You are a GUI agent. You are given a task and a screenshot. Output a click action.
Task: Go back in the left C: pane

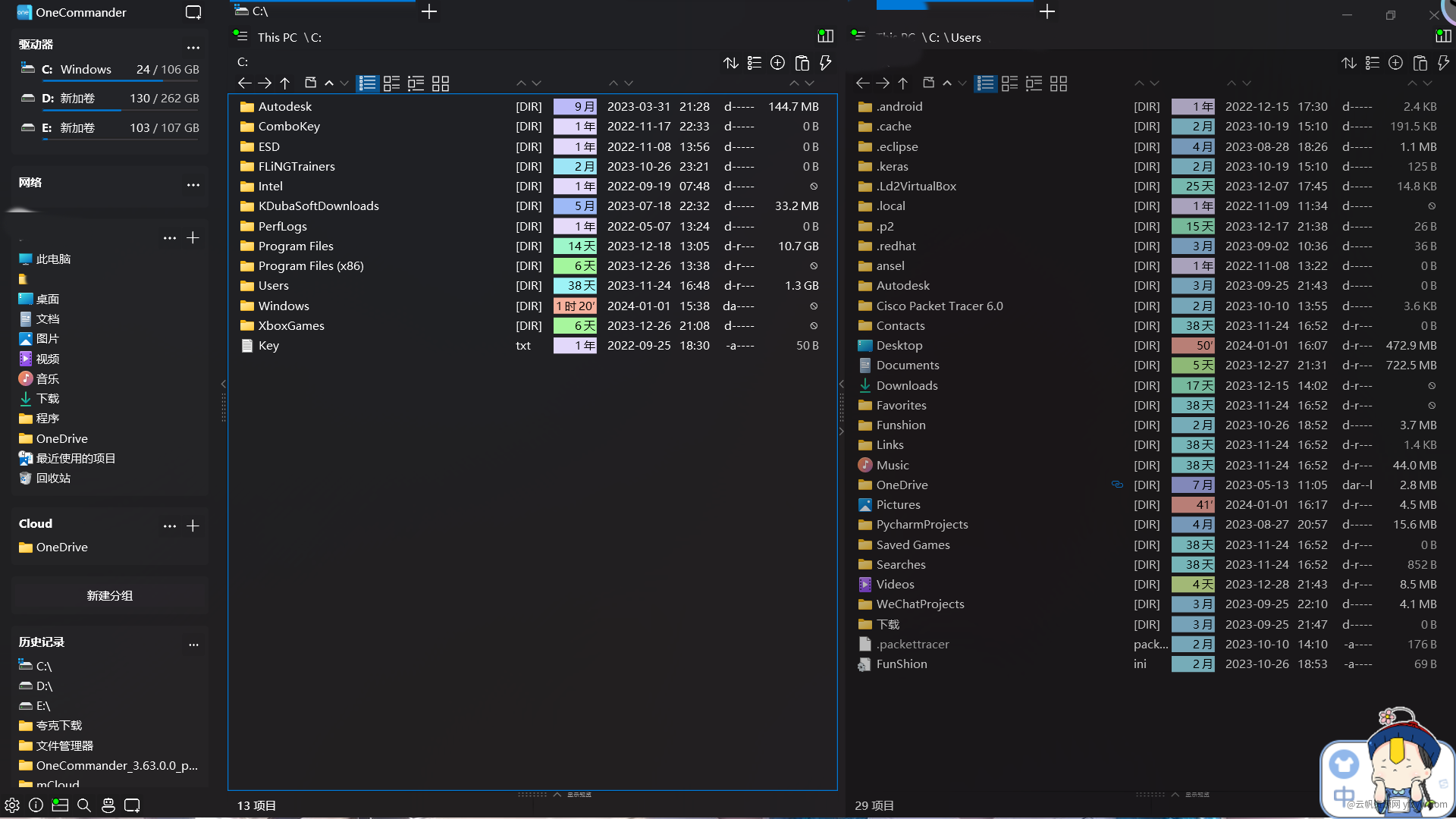pyautogui.click(x=244, y=83)
